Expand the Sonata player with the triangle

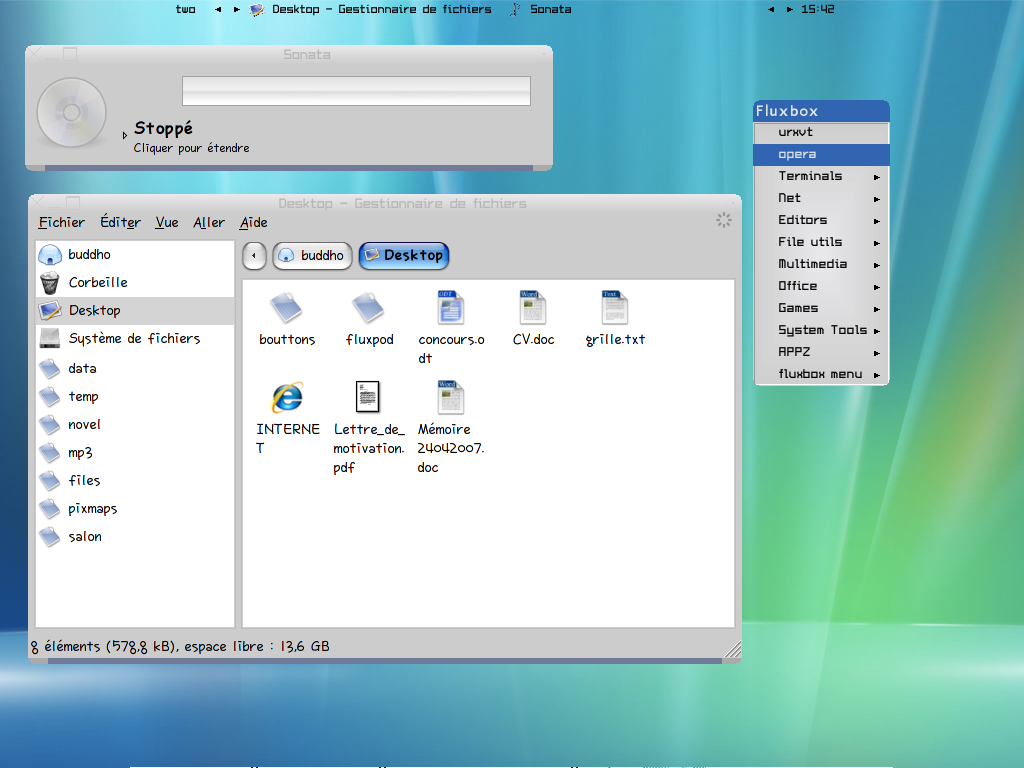(124, 136)
